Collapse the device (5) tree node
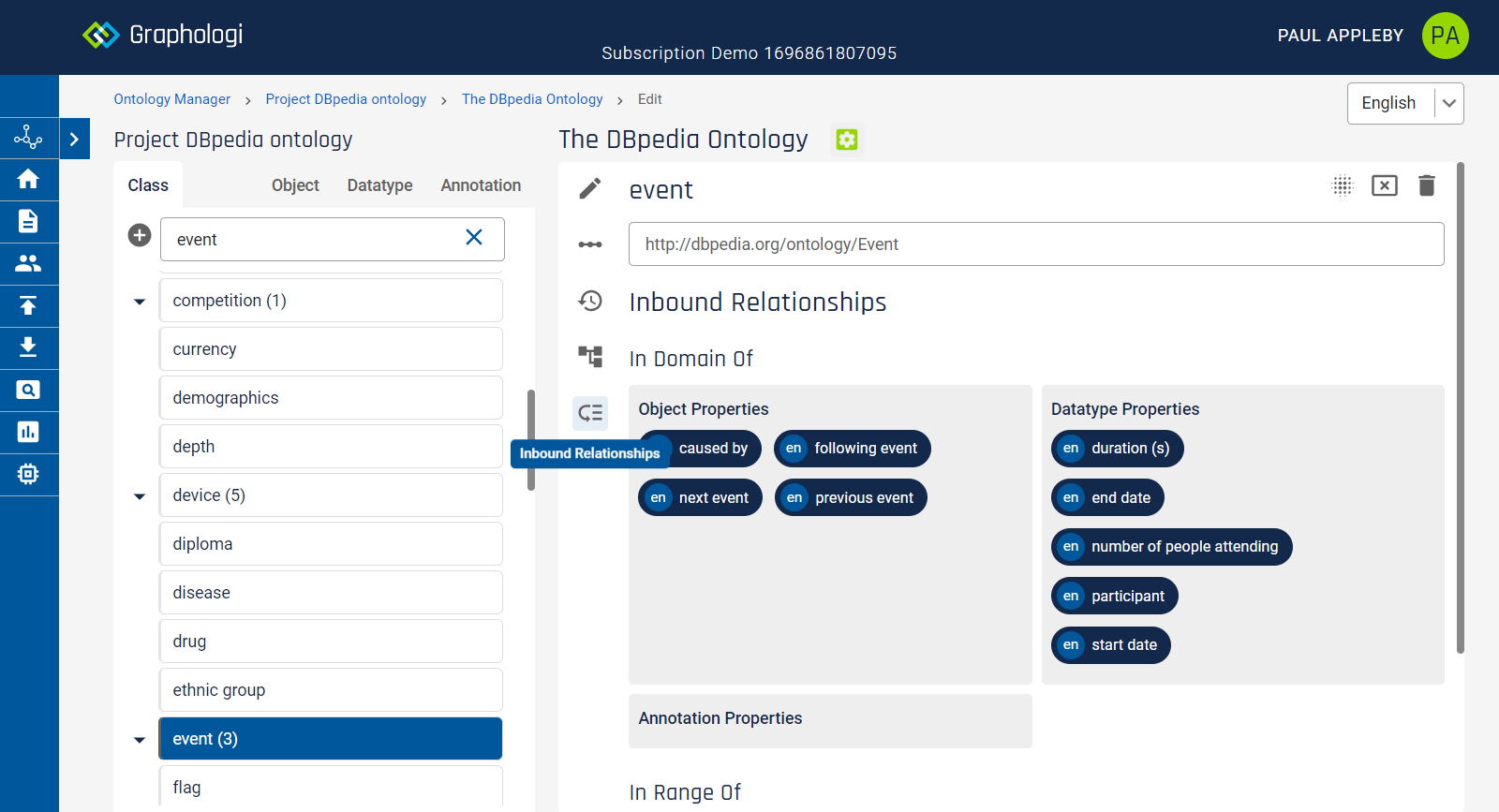This screenshot has width=1499, height=812. point(140,496)
